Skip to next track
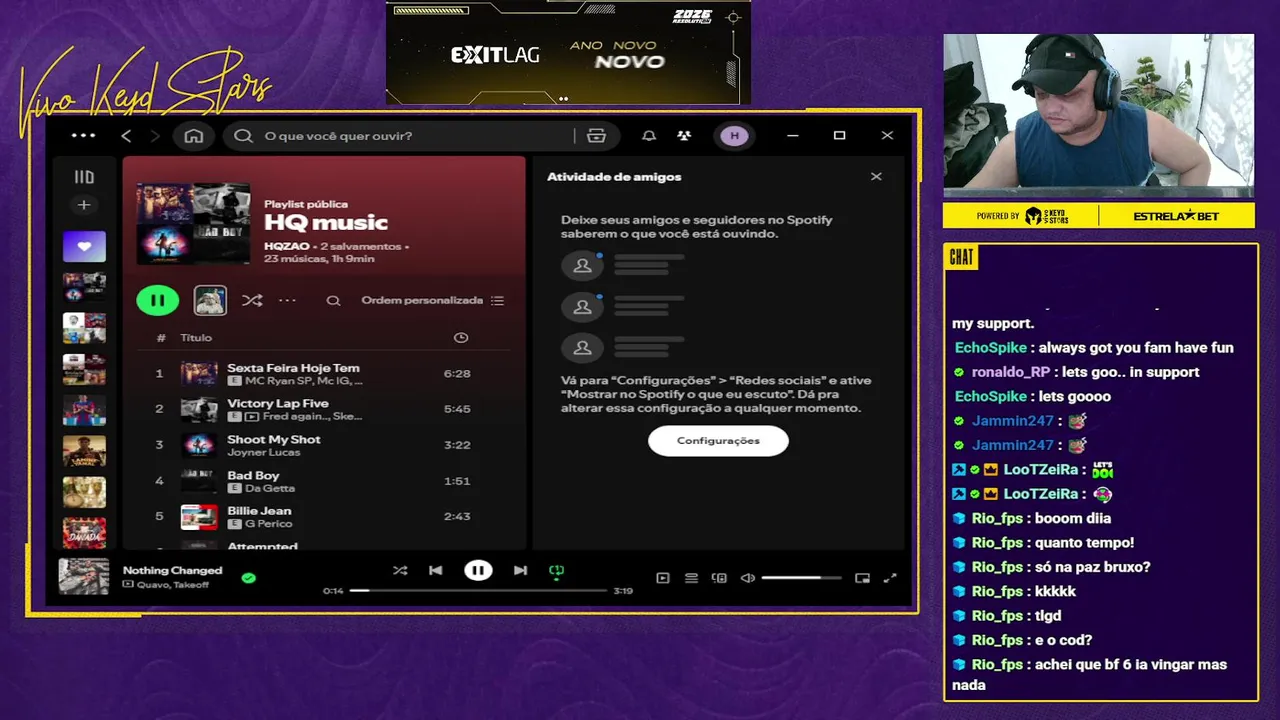1280x720 pixels. pos(520,571)
